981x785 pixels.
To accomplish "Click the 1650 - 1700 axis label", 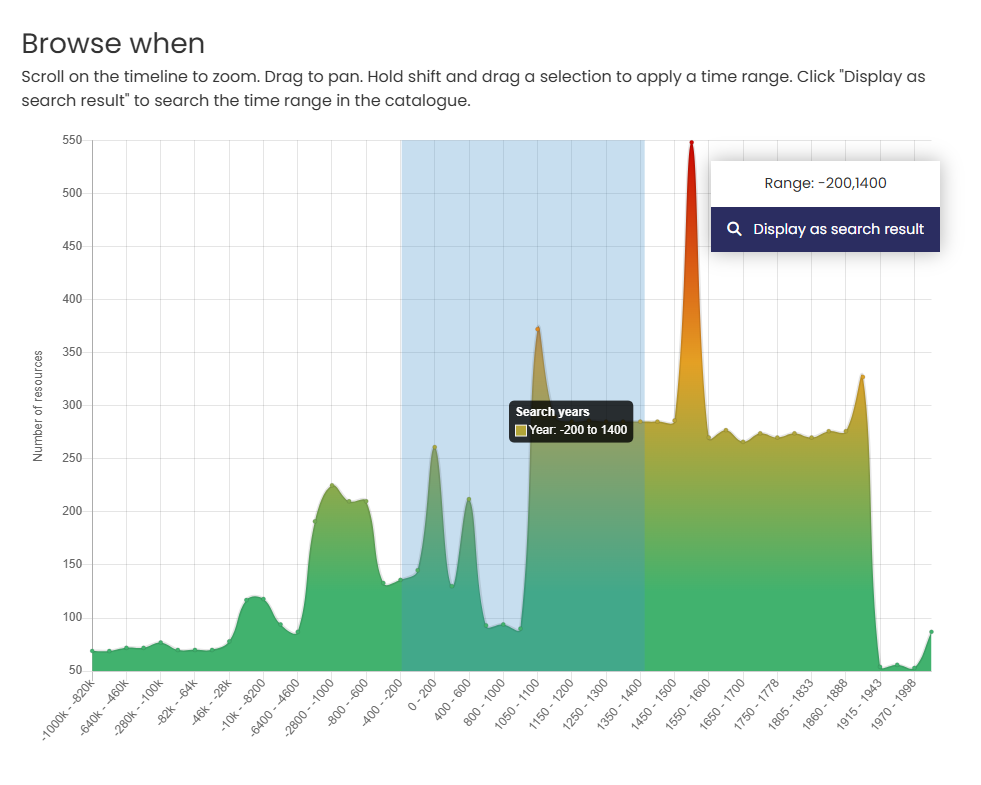I will (x=723, y=703).
